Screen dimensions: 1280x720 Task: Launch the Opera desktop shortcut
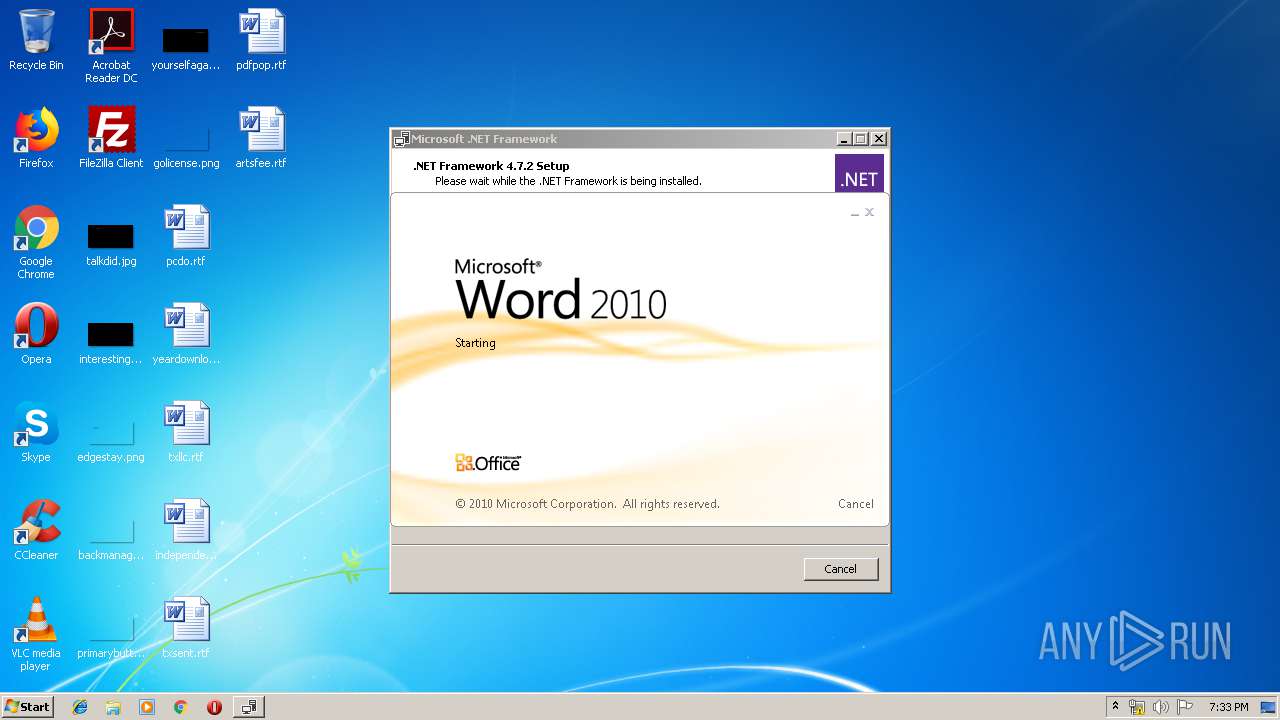(x=36, y=334)
